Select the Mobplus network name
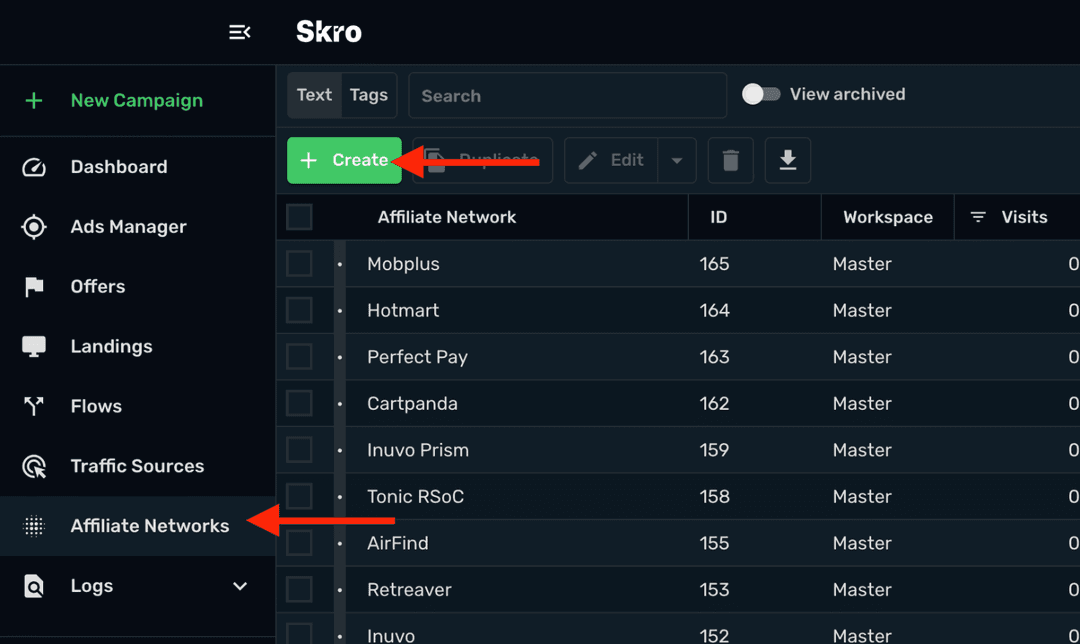Viewport: 1080px width, 644px height. [403, 264]
